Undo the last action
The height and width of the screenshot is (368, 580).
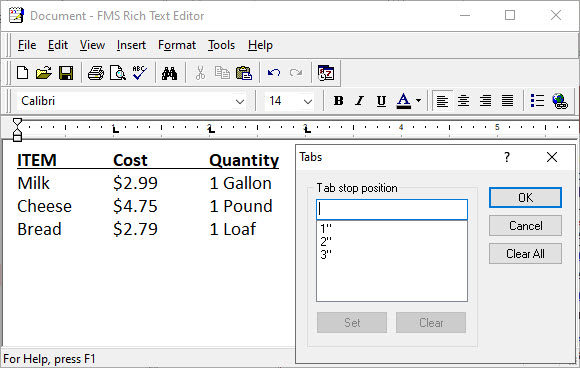coord(274,72)
